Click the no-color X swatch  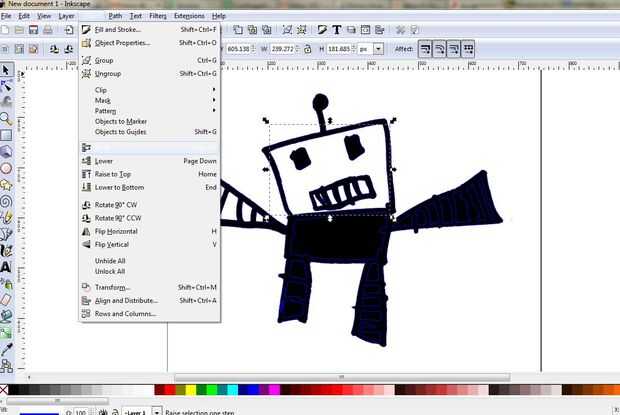coord(4,390)
